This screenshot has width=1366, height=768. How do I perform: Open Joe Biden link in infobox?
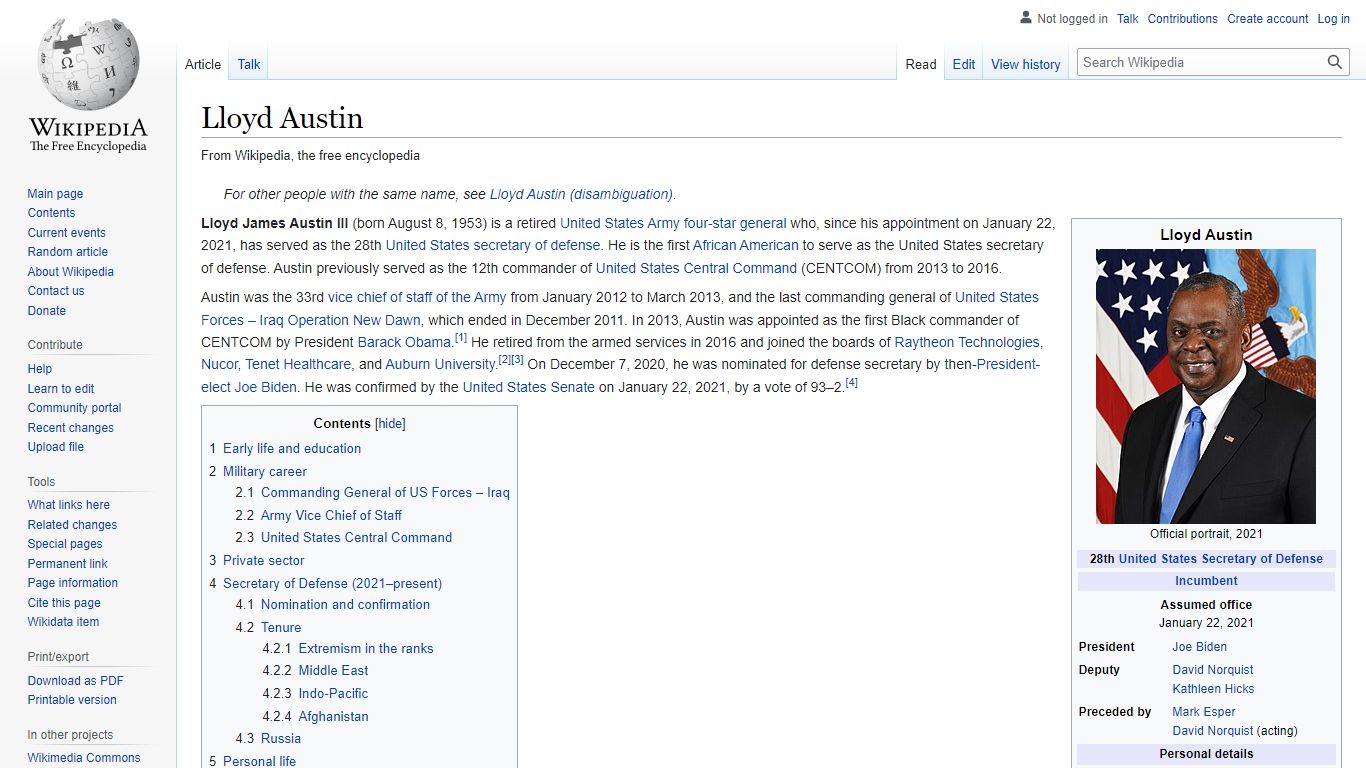point(1199,647)
